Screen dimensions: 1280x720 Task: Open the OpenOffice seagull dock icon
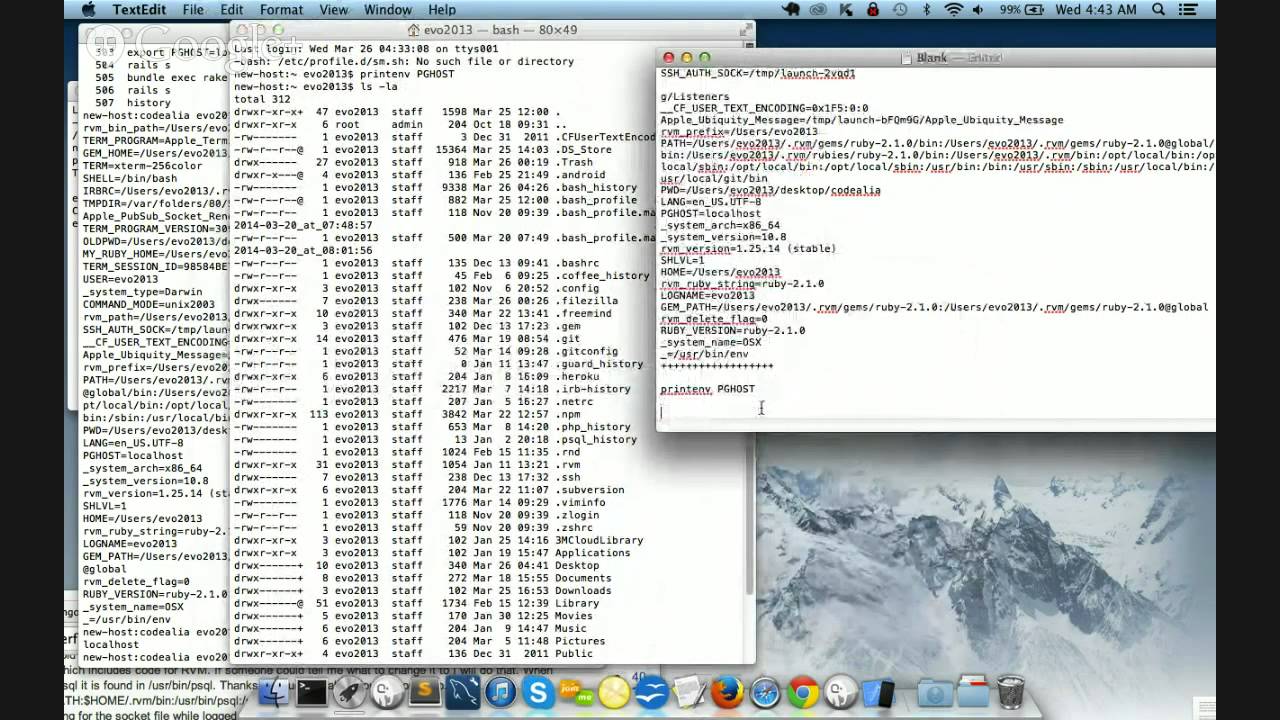point(651,692)
